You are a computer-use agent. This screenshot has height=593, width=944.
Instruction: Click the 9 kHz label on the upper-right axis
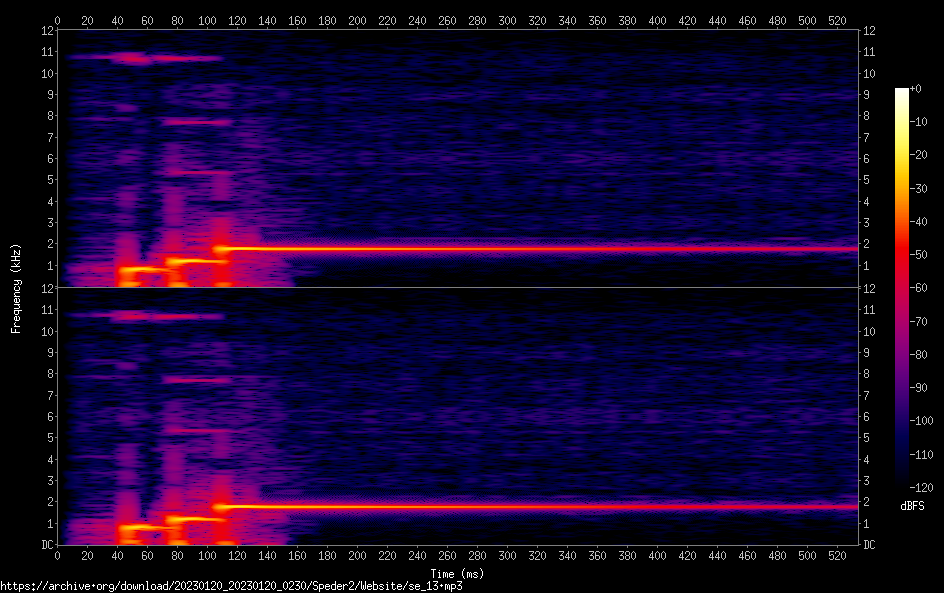coord(869,95)
